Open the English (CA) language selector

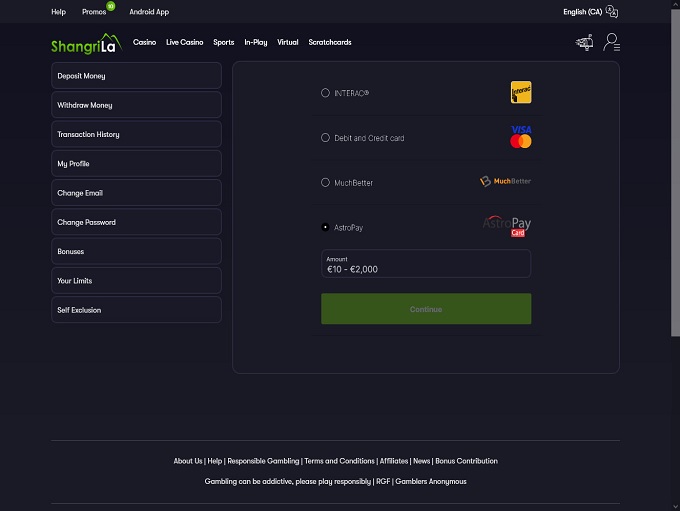tap(582, 12)
